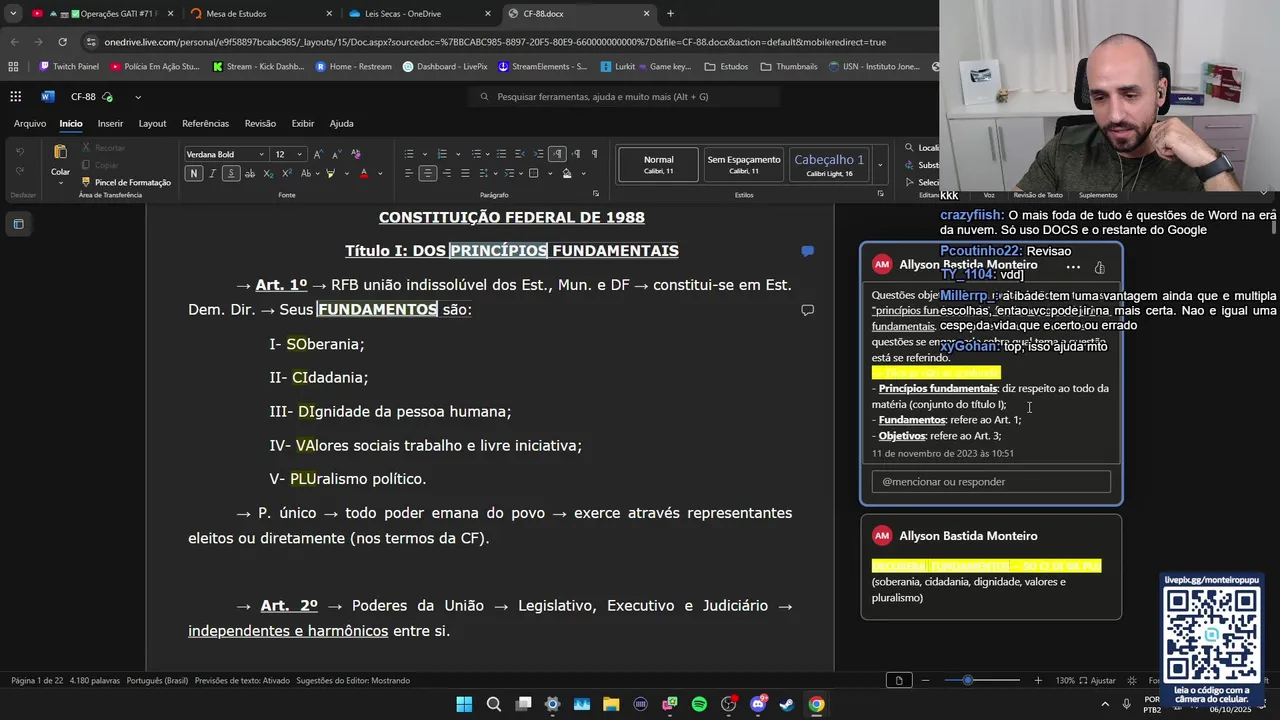Justify the paragraph text

(x=465, y=173)
